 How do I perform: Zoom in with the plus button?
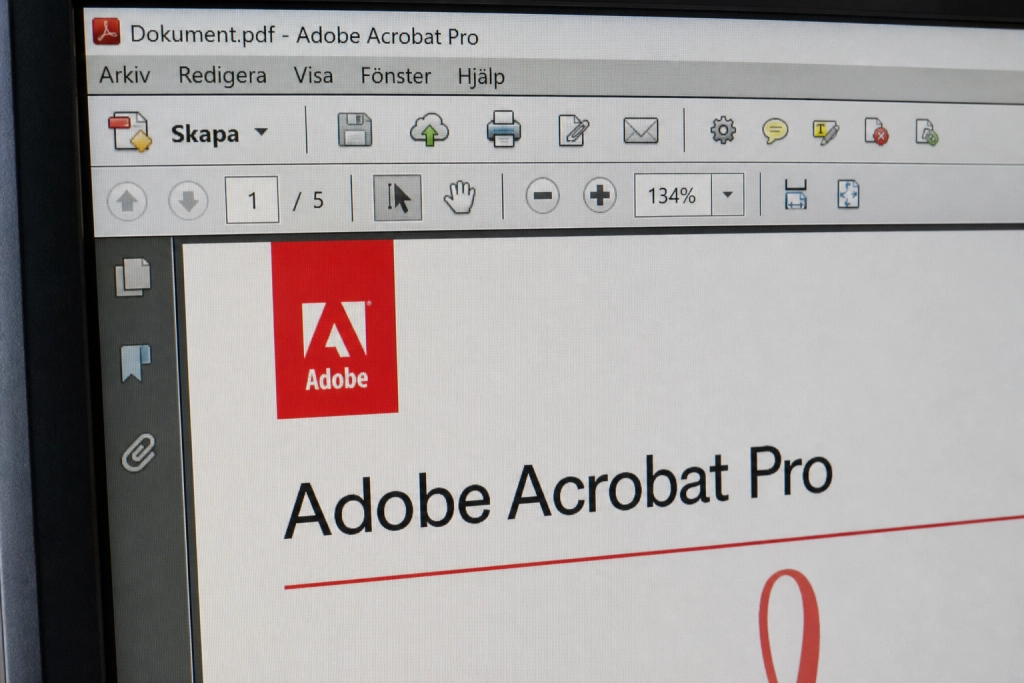tap(599, 195)
